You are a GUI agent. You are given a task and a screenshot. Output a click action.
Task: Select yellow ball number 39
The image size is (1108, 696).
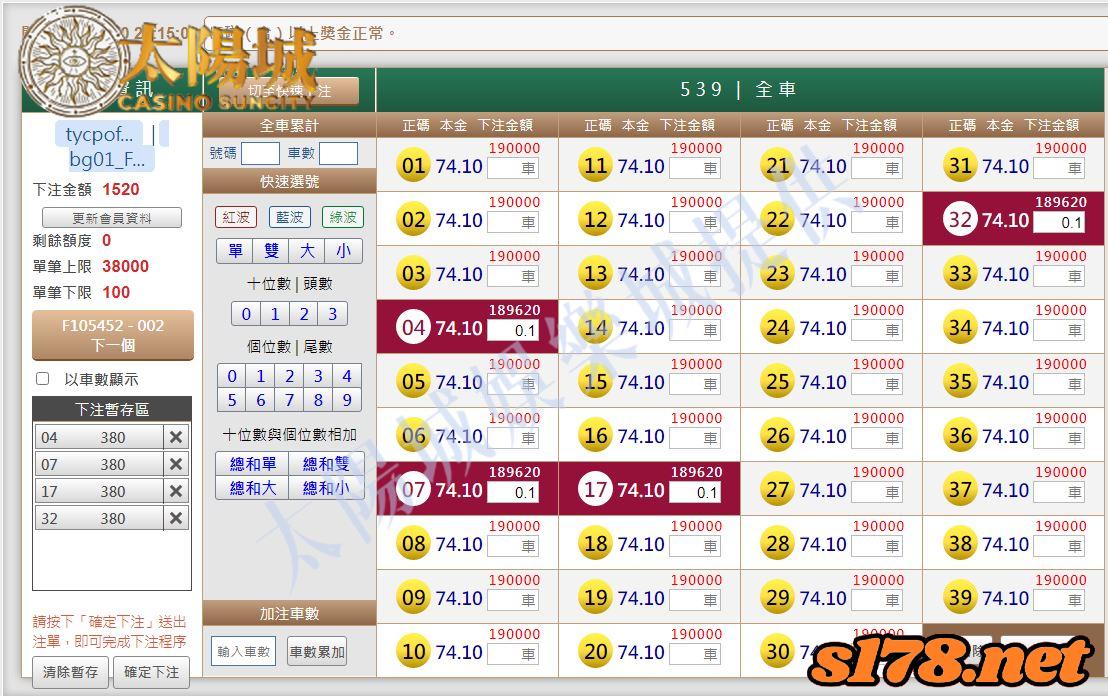pyautogui.click(x=960, y=598)
